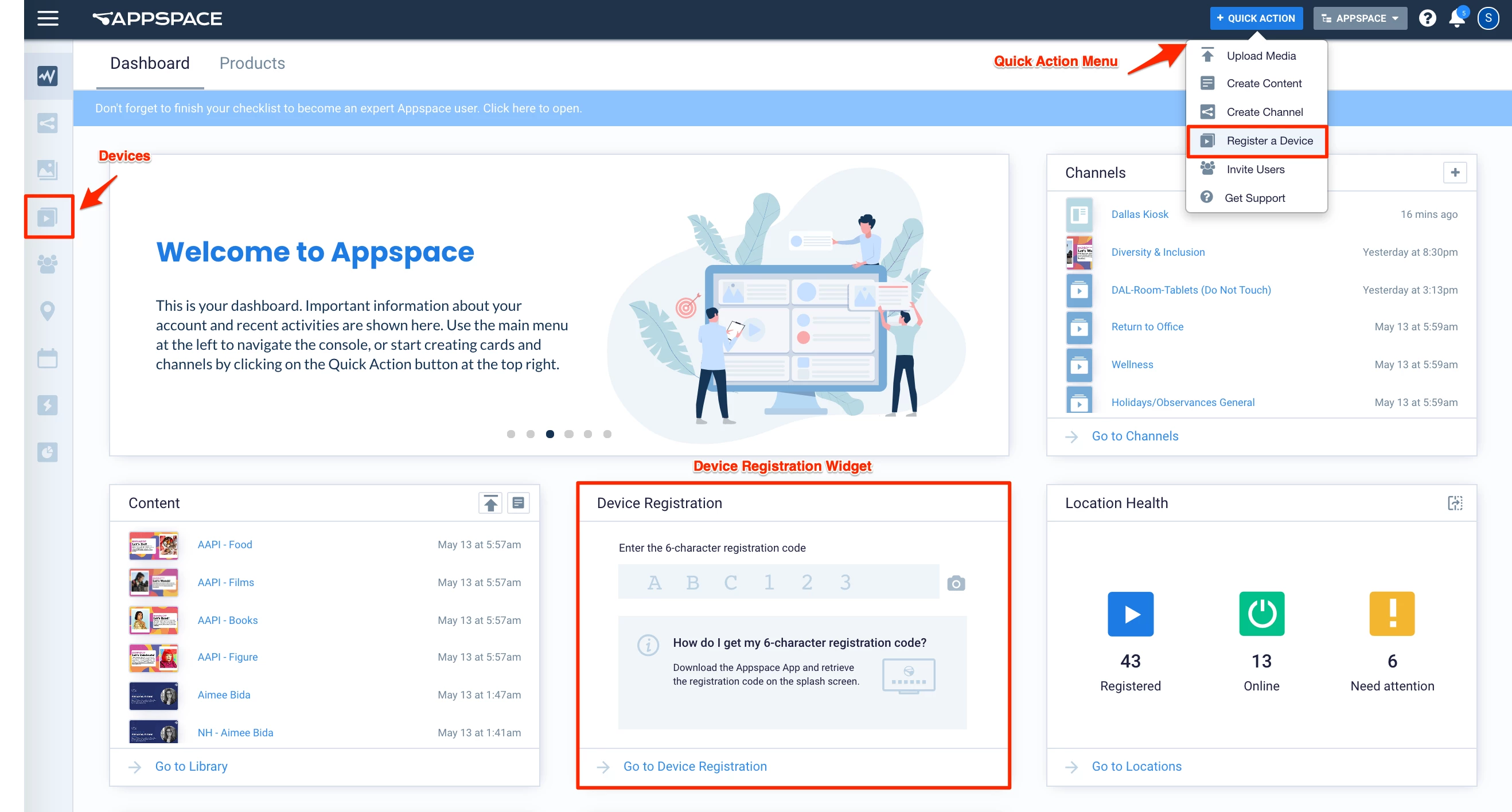This screenshot has width=1512, height=812.
Task: Select Register a Device menu item
Action: pyautogui.click(x=1269, y=141)
